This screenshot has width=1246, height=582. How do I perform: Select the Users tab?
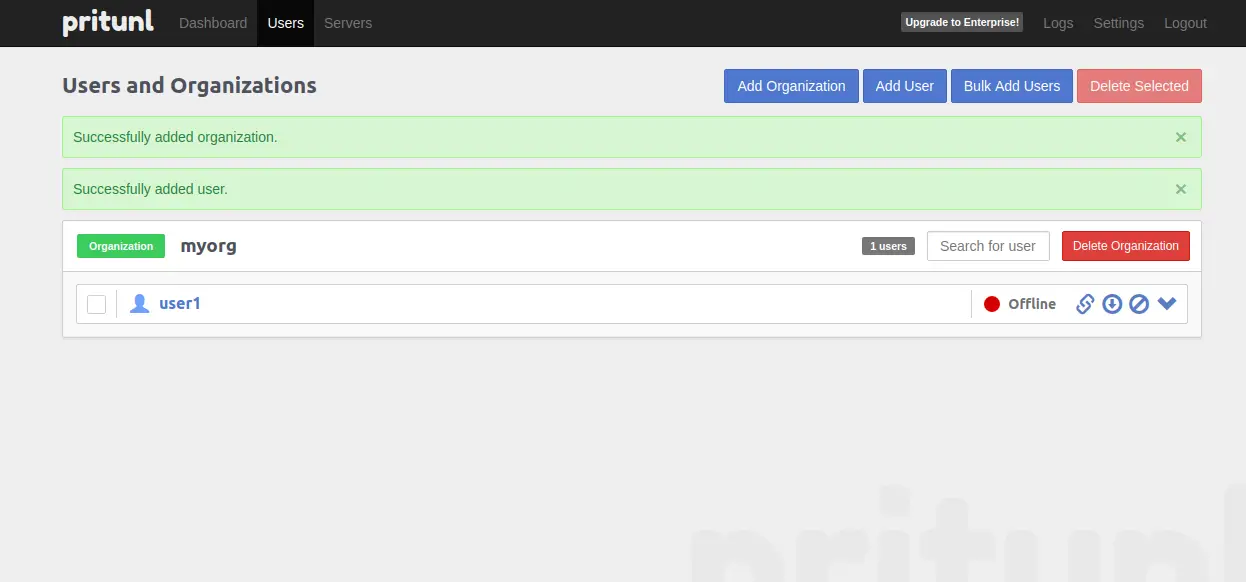point(286,23)
